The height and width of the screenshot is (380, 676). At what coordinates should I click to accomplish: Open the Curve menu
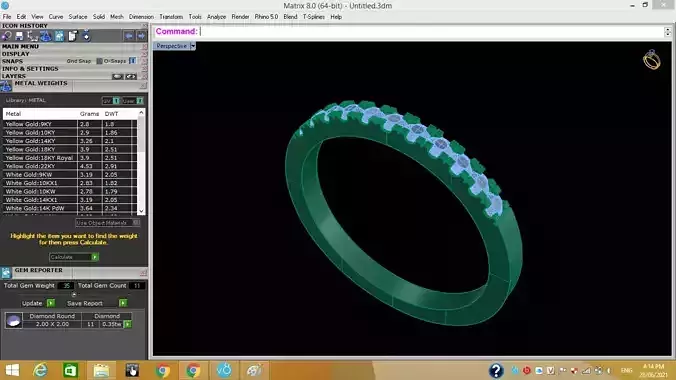[56, 17]
